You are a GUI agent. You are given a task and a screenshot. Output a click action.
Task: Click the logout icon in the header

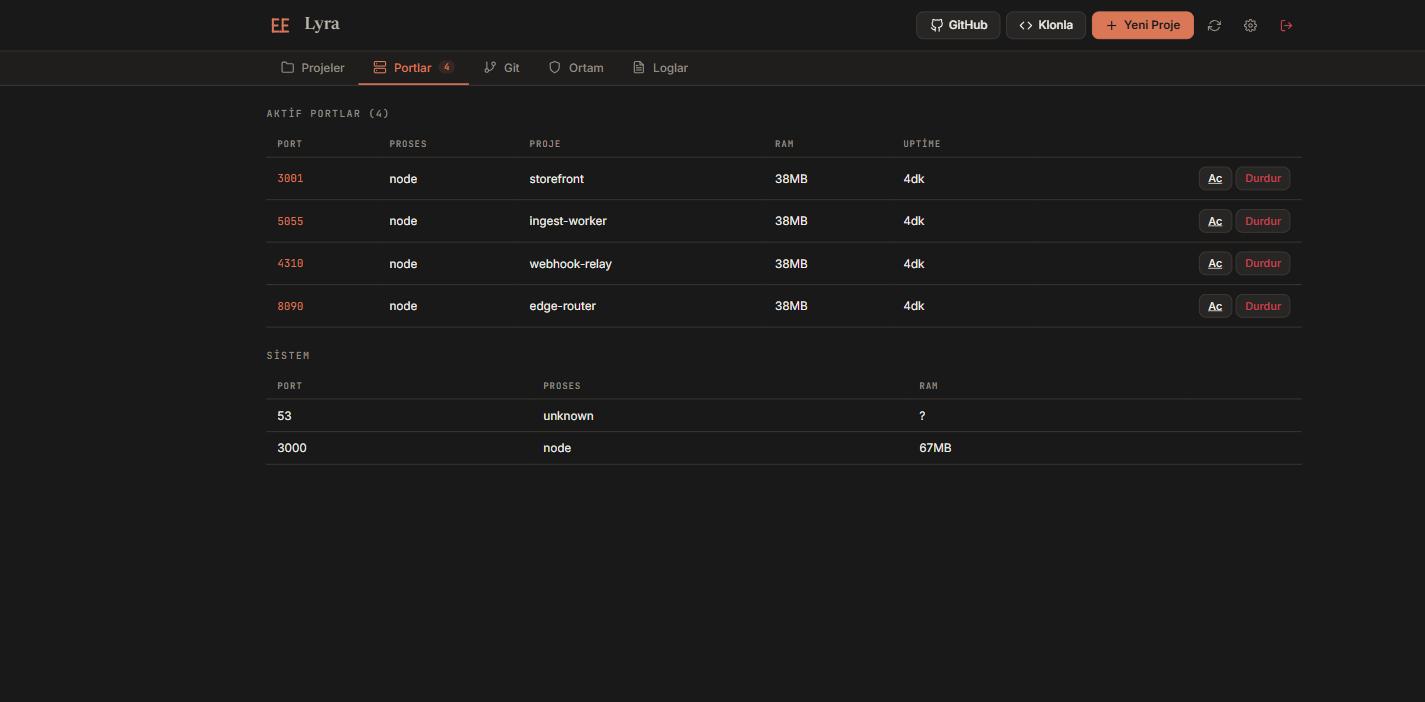point(1286,25)
